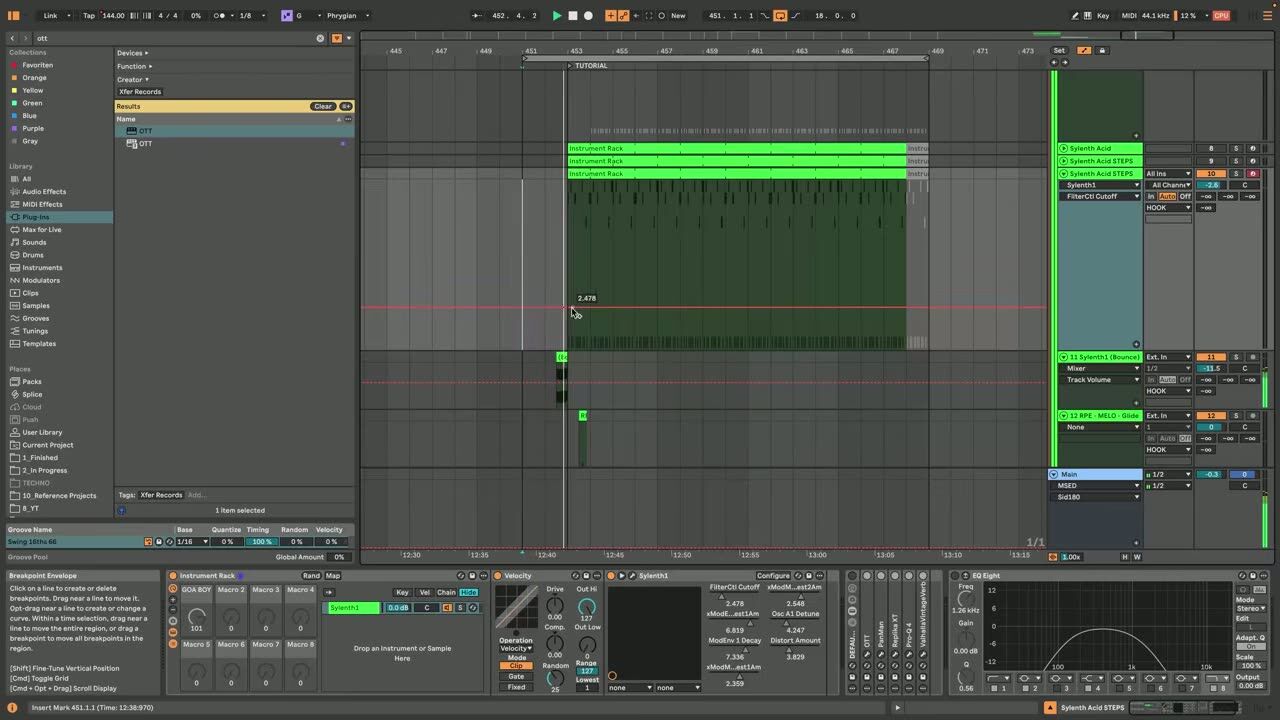
Task: Enable the Draw Mode pencil
Action: tap(1075, 16)
